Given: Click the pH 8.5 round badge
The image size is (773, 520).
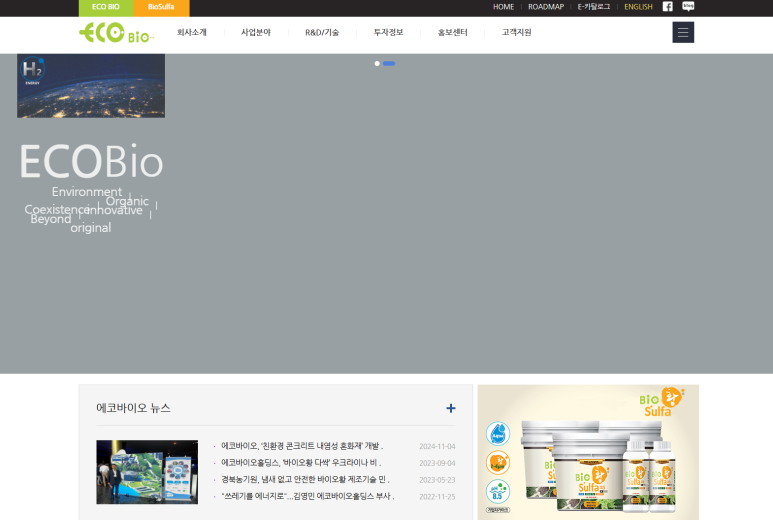Looking at the screenshot, I should (x=498, y=492).
